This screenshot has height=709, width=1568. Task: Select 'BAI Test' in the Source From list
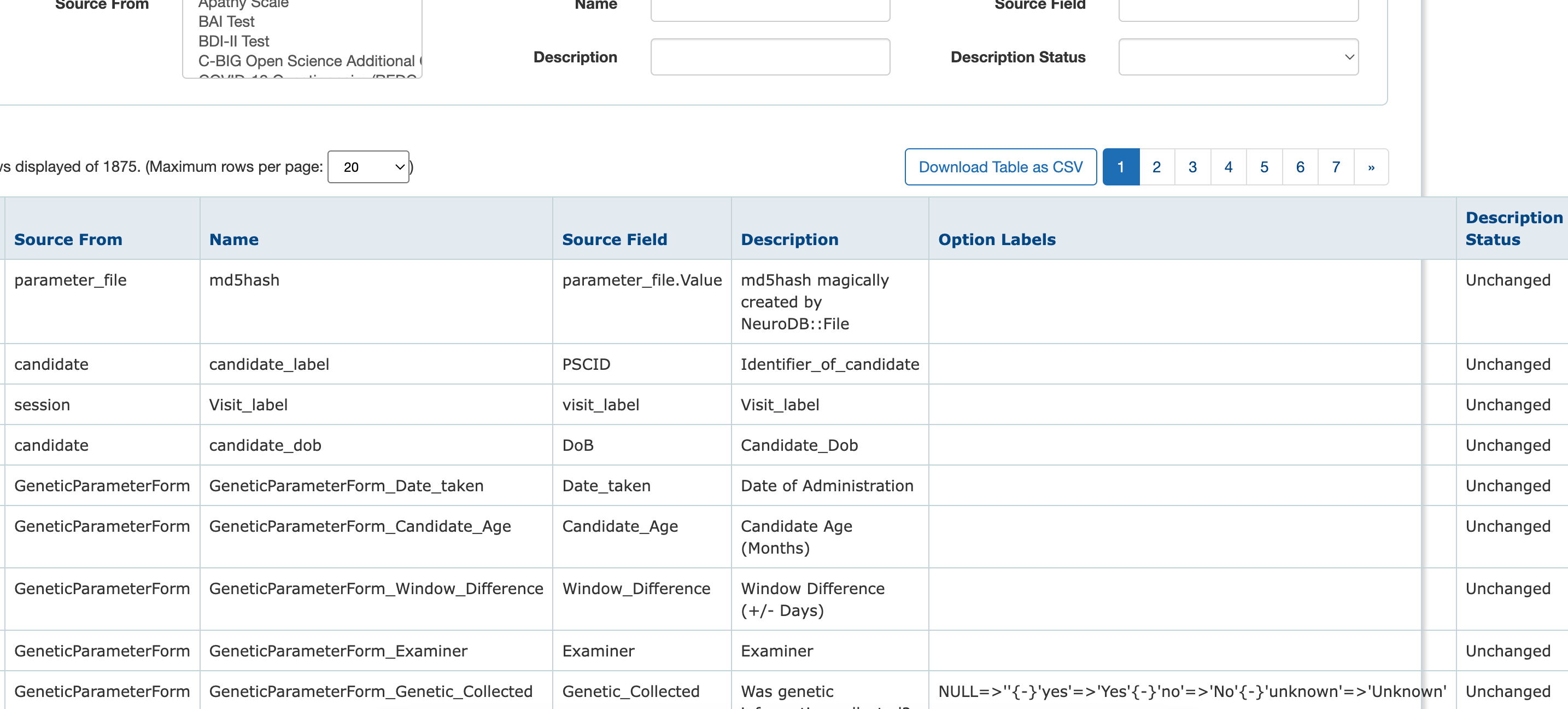[226, 21]
